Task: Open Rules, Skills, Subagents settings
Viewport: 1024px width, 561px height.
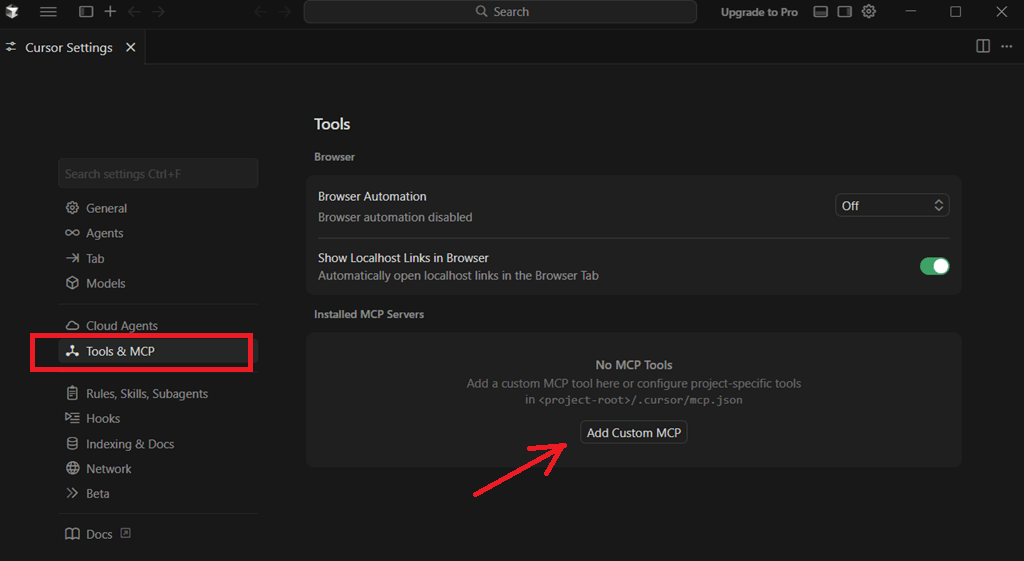Action: click(x=147, y=393)
